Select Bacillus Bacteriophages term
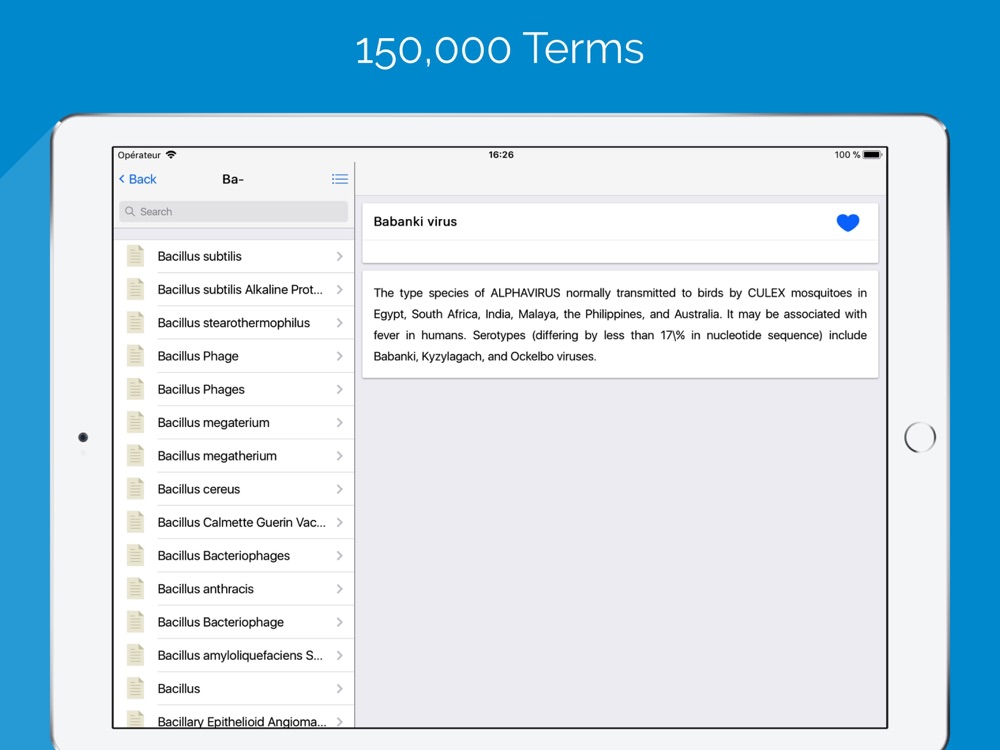This screenshot has width=1000, height=750. [233, 555]
